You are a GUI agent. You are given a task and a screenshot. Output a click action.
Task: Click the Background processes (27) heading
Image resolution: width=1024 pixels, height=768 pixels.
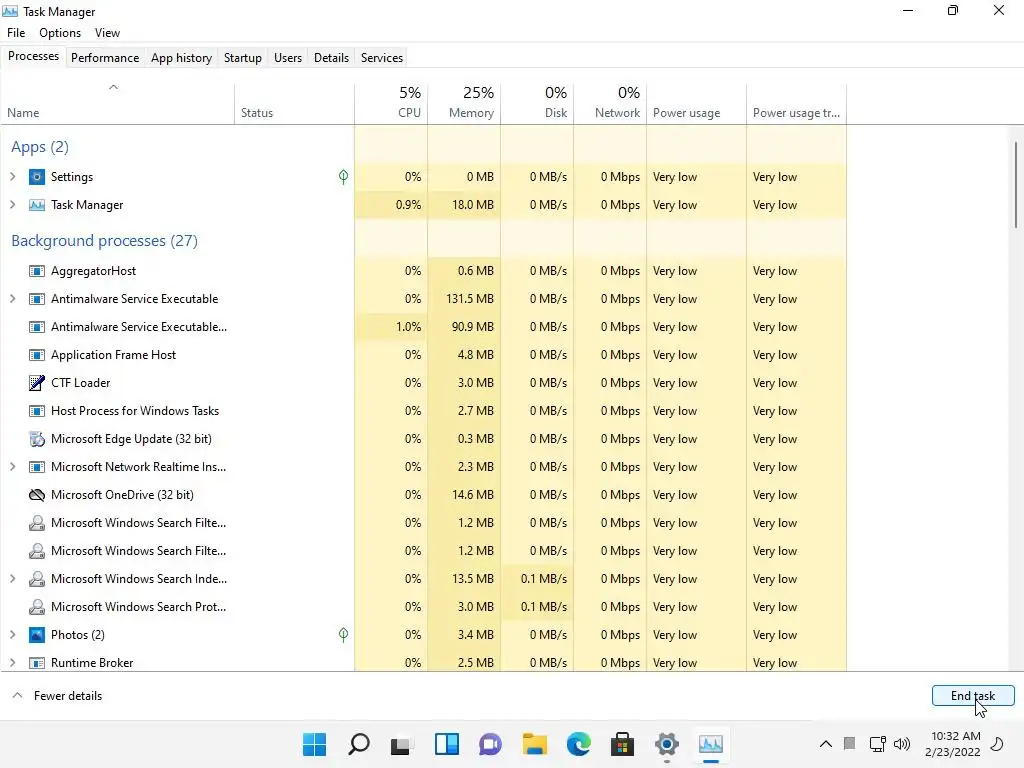point(104,241)
